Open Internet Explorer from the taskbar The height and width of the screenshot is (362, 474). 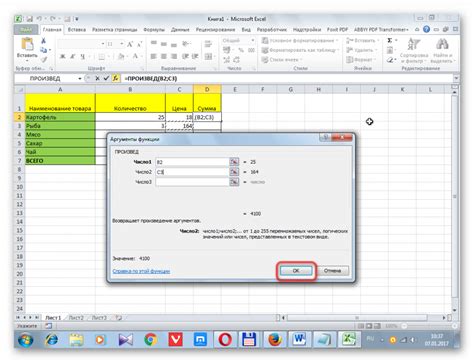coord(52,340)
